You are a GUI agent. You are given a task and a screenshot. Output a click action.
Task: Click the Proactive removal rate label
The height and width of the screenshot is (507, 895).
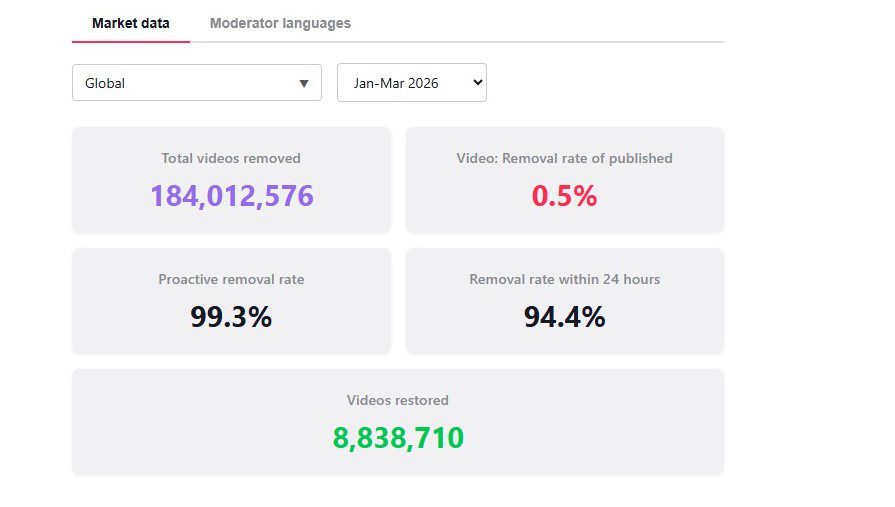point(231,279)
